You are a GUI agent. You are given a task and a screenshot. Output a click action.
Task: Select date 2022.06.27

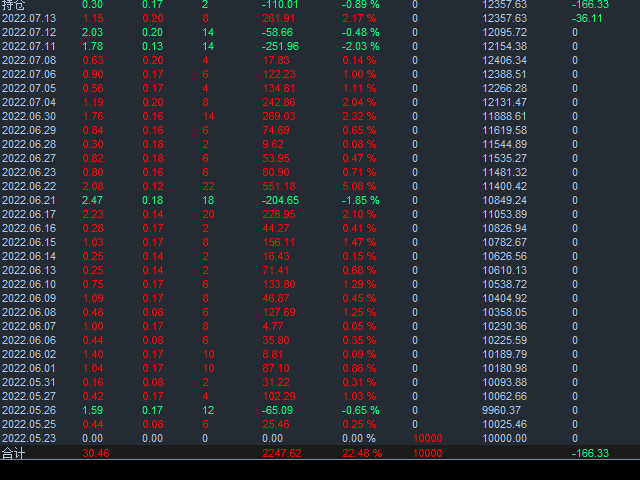29,158
